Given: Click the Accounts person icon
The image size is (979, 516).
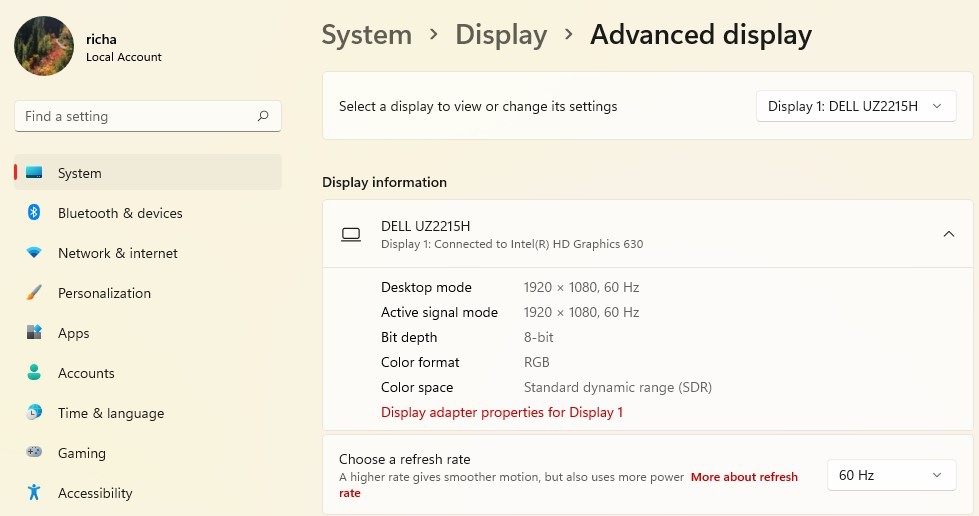Looking at the screenshot, I should (34, 372).
